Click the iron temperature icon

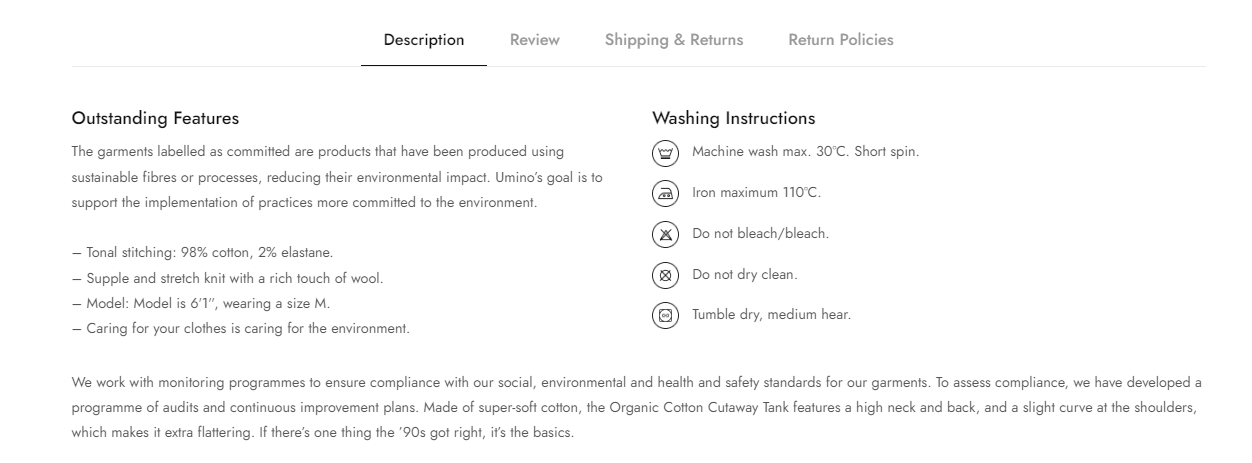[x=665, y=193]
